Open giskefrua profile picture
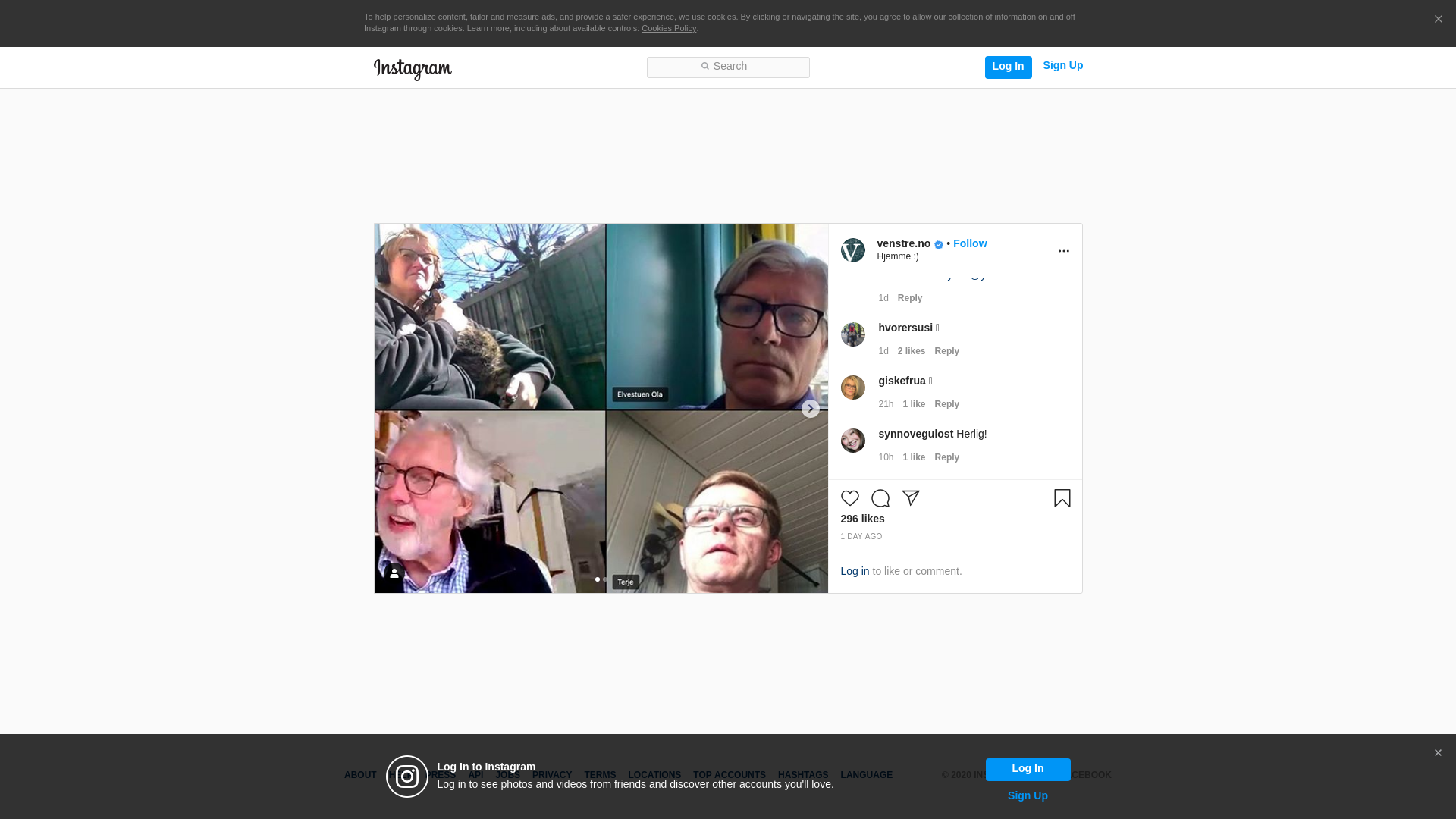 coord(852,388)
